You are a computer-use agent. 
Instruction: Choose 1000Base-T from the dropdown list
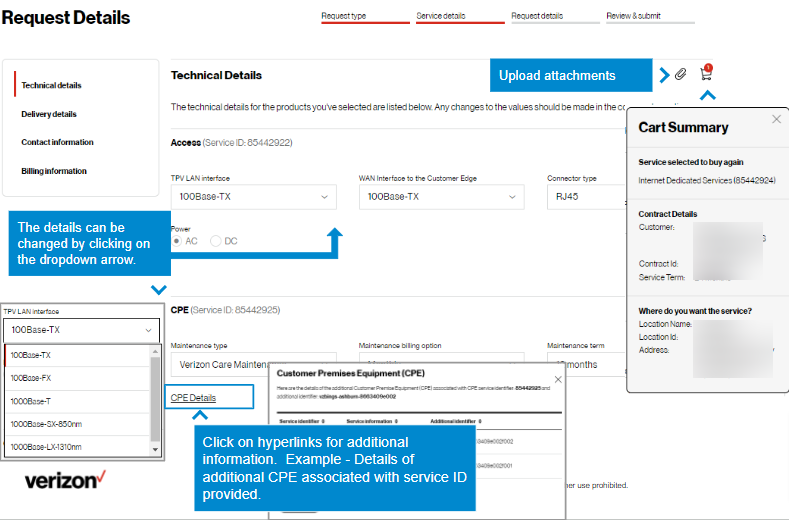[x=77, y=401]
